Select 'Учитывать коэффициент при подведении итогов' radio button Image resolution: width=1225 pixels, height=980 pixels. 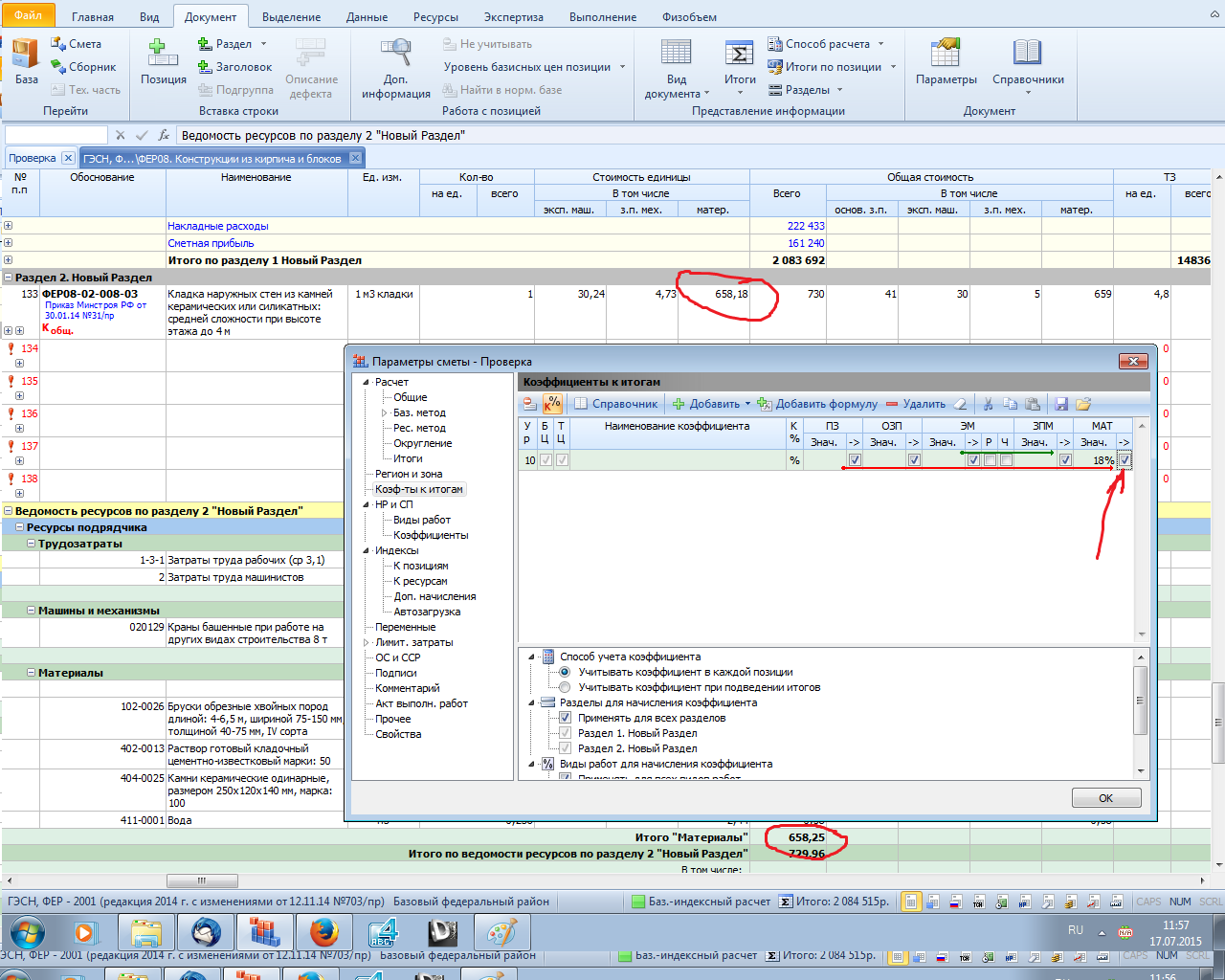(565, 687)
